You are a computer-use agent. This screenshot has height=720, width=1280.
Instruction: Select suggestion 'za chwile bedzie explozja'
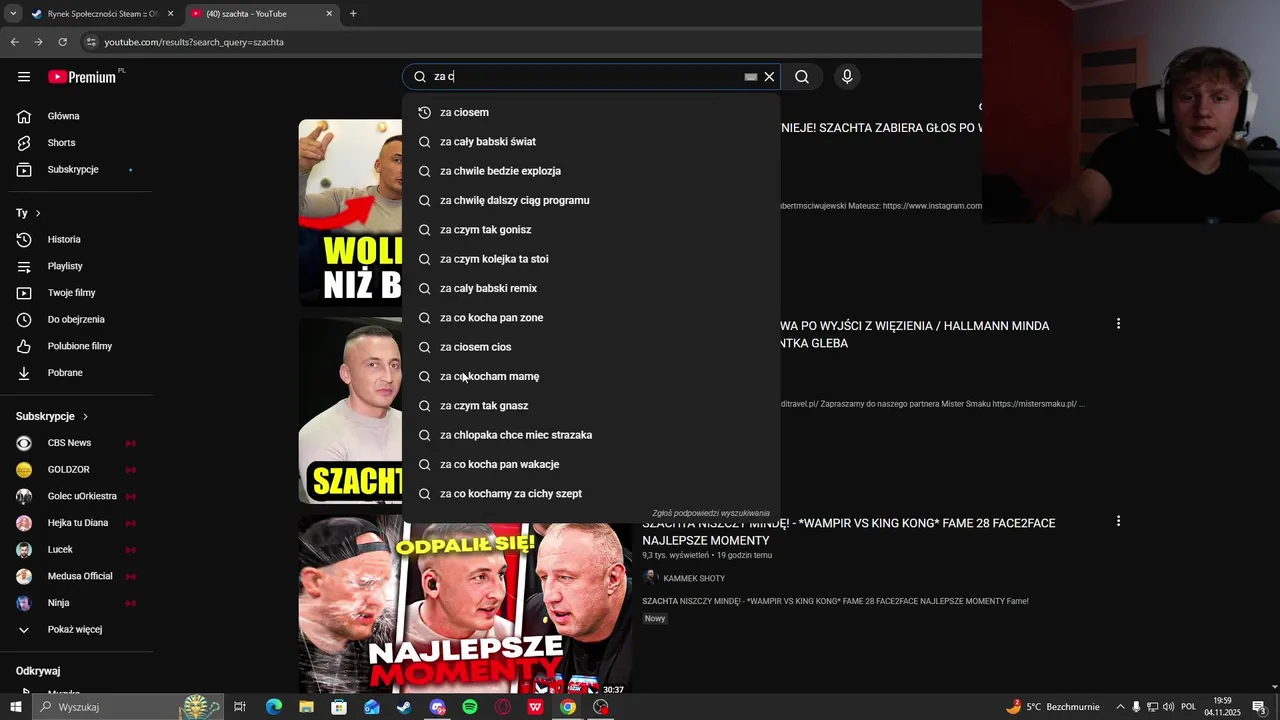pyautogui.click(x=590, y=171)
